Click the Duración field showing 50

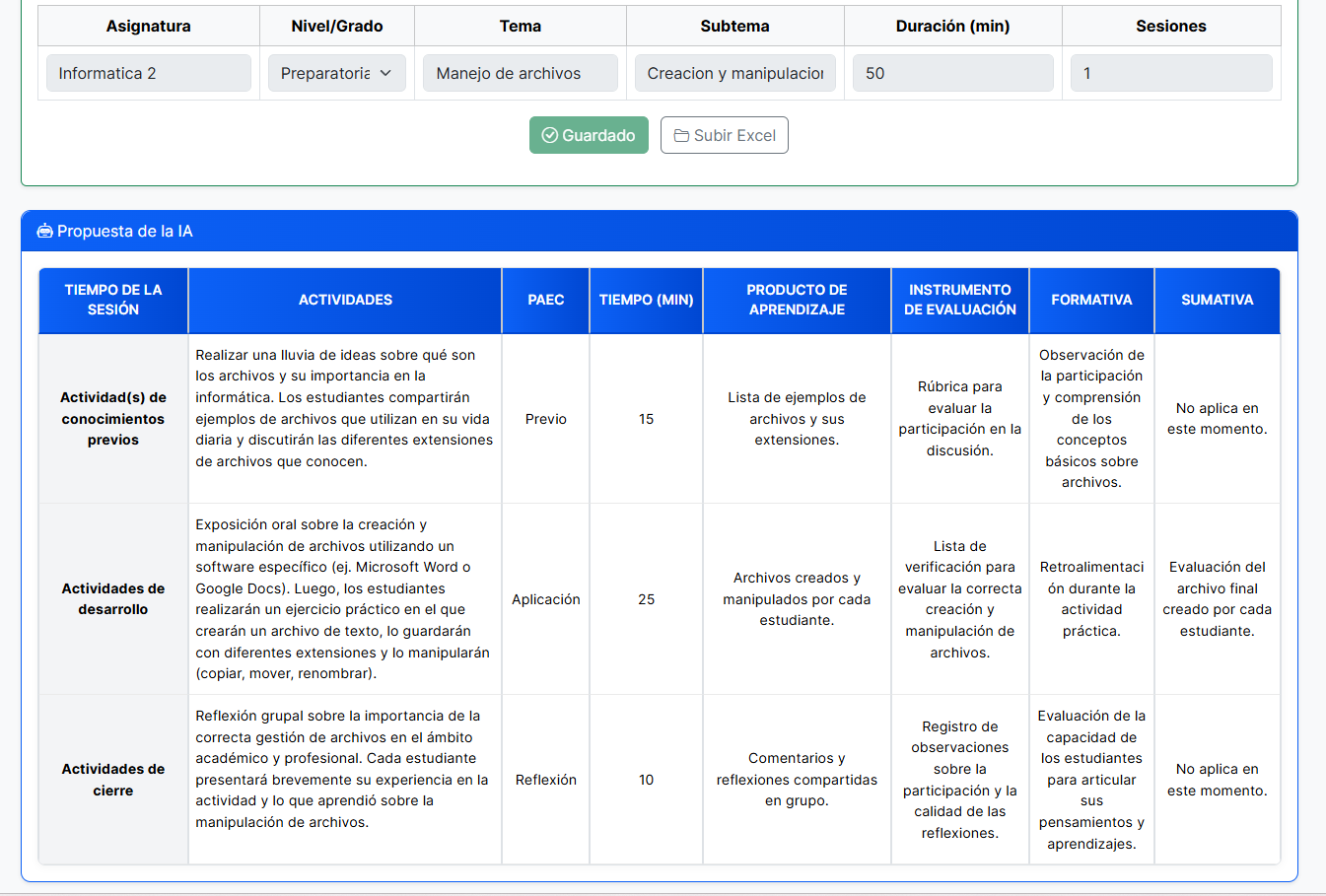952,74
